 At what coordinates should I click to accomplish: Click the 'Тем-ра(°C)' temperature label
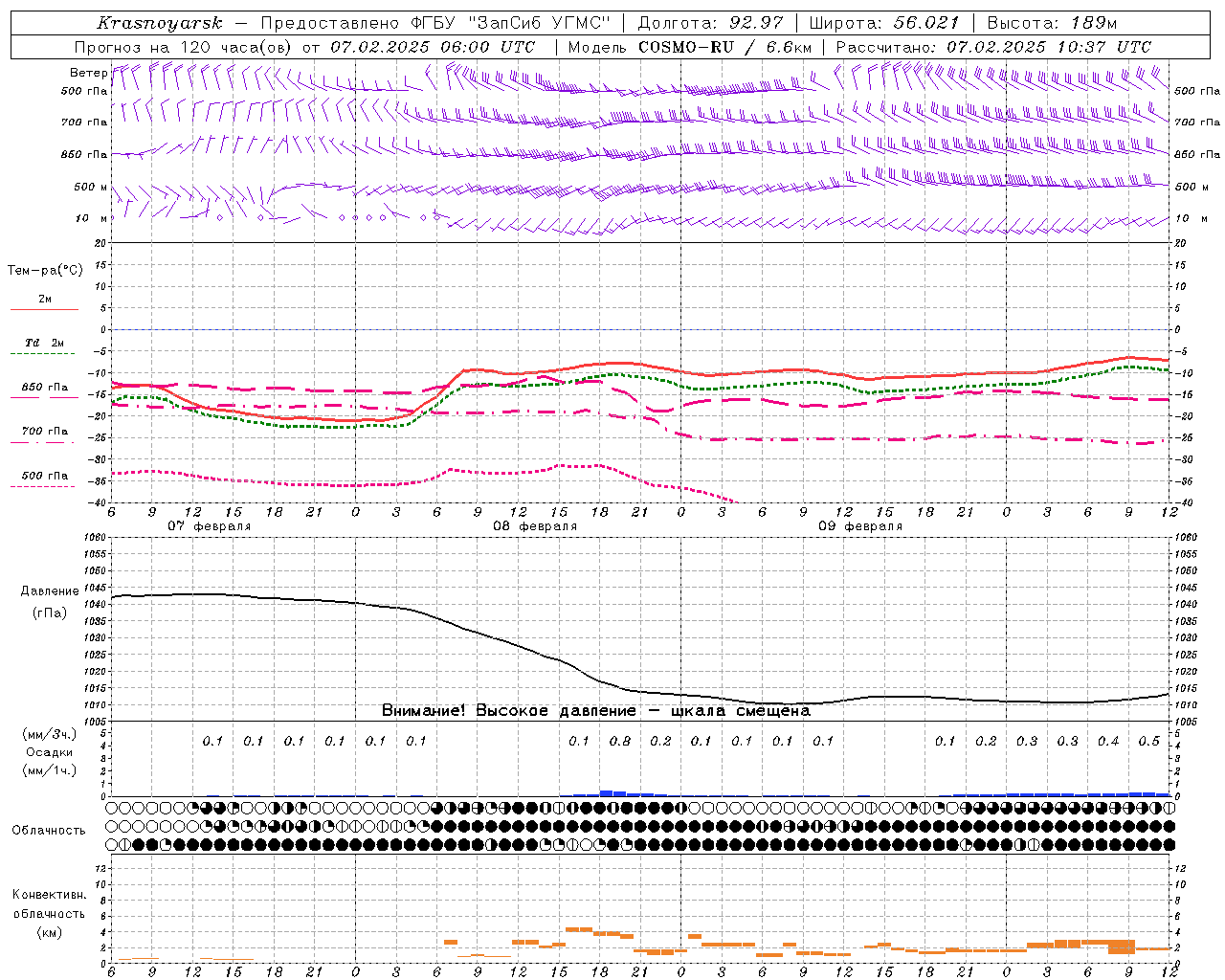pos(45,271)
